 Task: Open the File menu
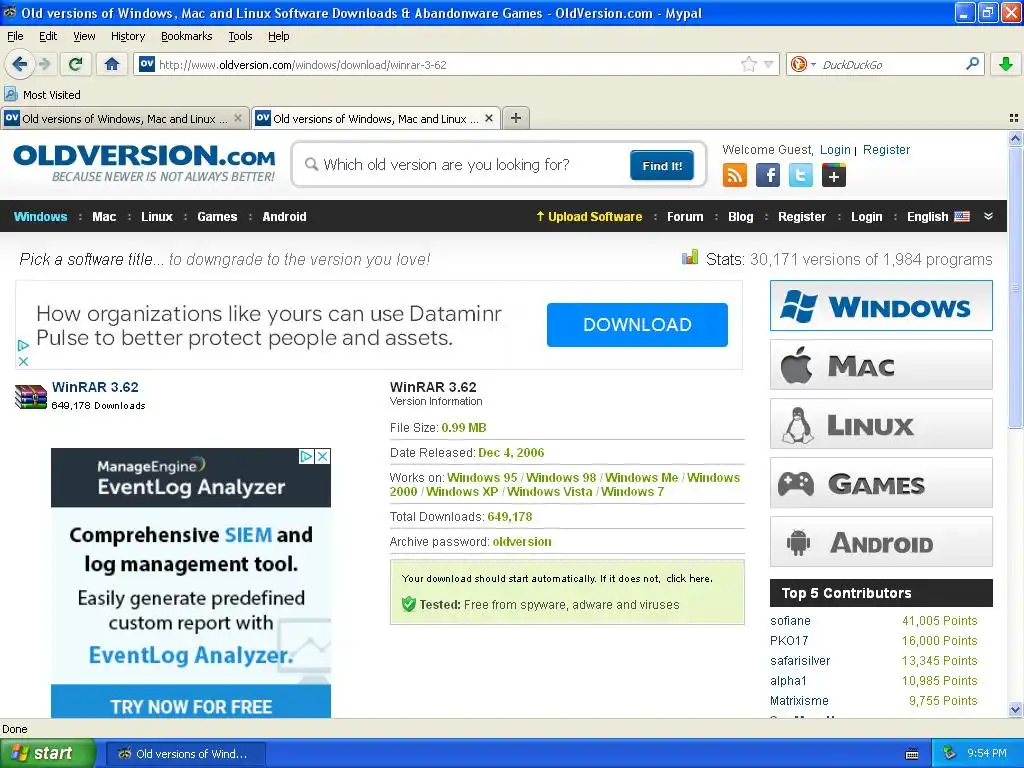[15, 36]
